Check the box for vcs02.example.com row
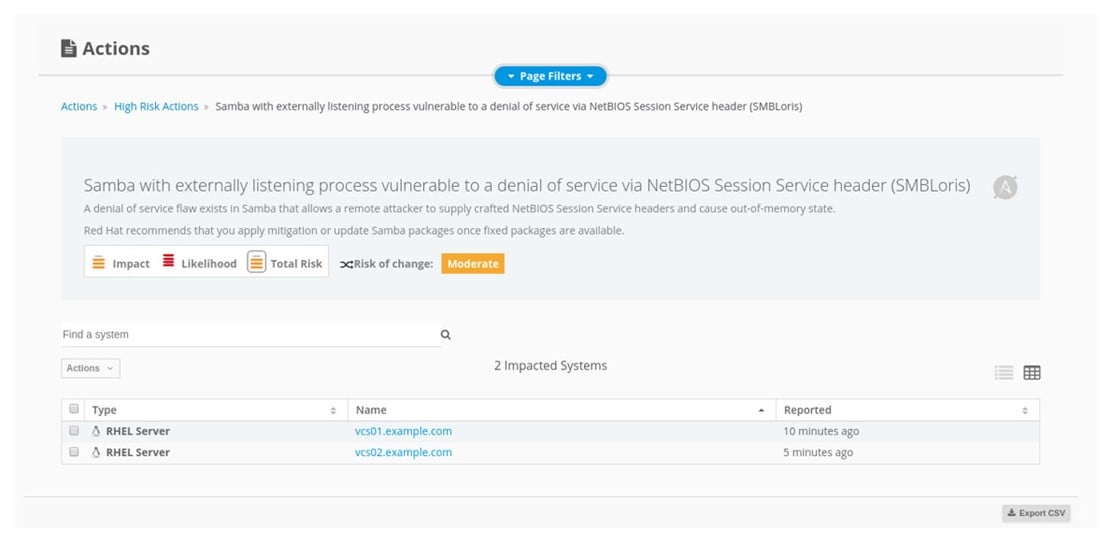1112x544 pixels. pyautogui.click(x=74, y=452)
